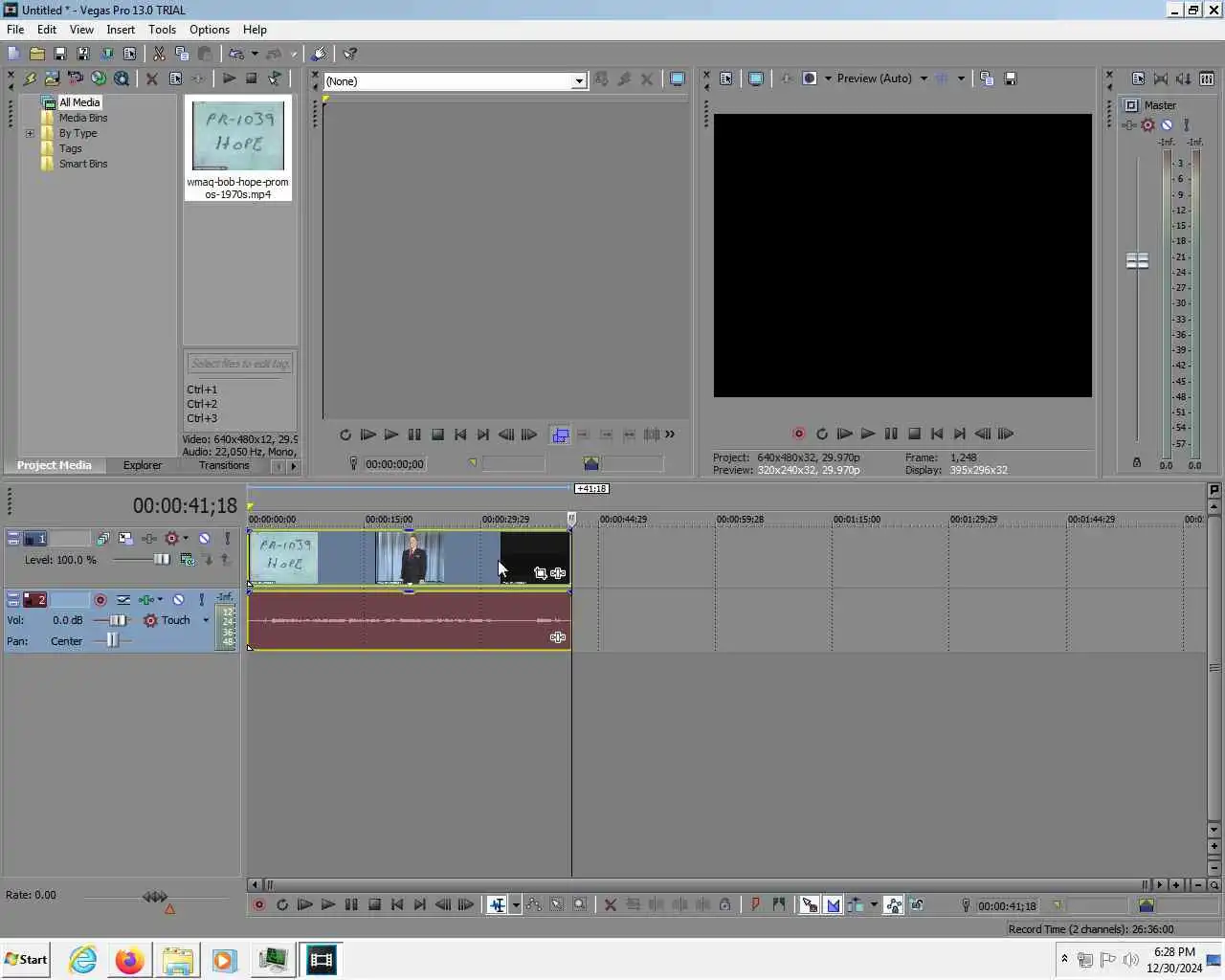Create a new project with toolbar icon
Screen dimensions: 1225x980
(x=13, y=54)
